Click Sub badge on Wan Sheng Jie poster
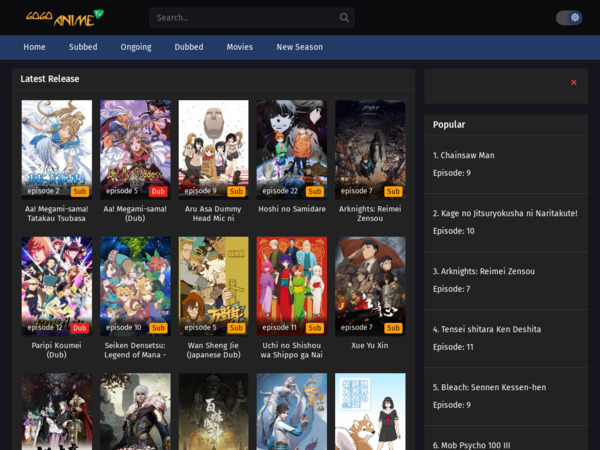The image size is (600, 450). click(236, 328)
